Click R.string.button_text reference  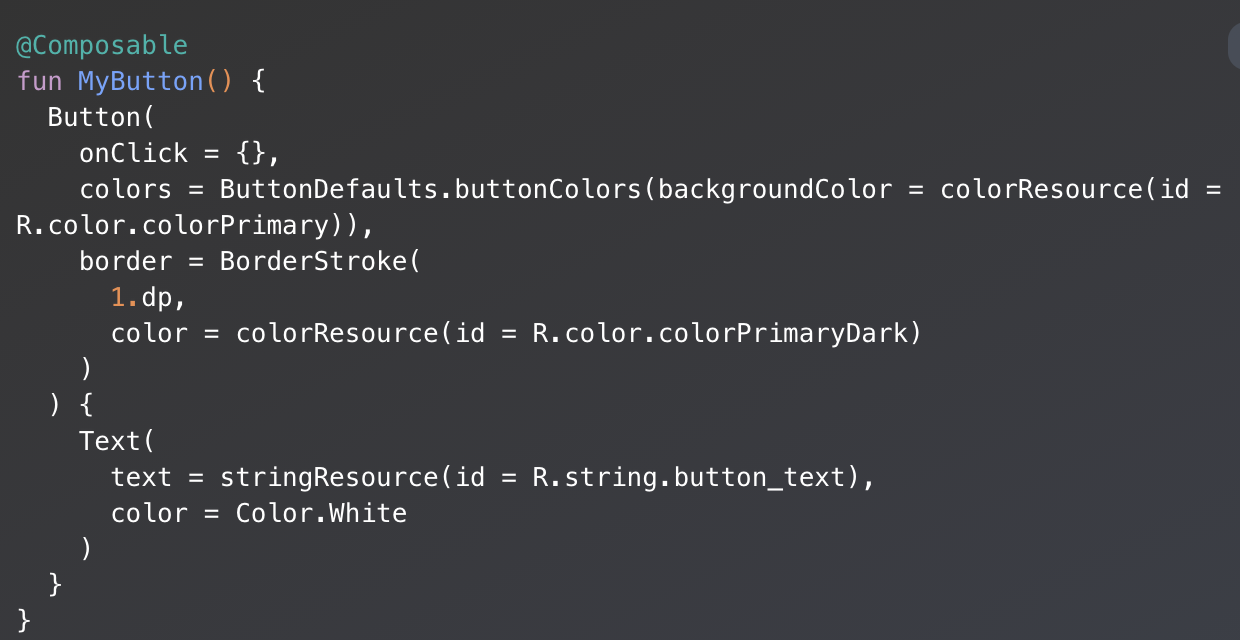(688, 477)
